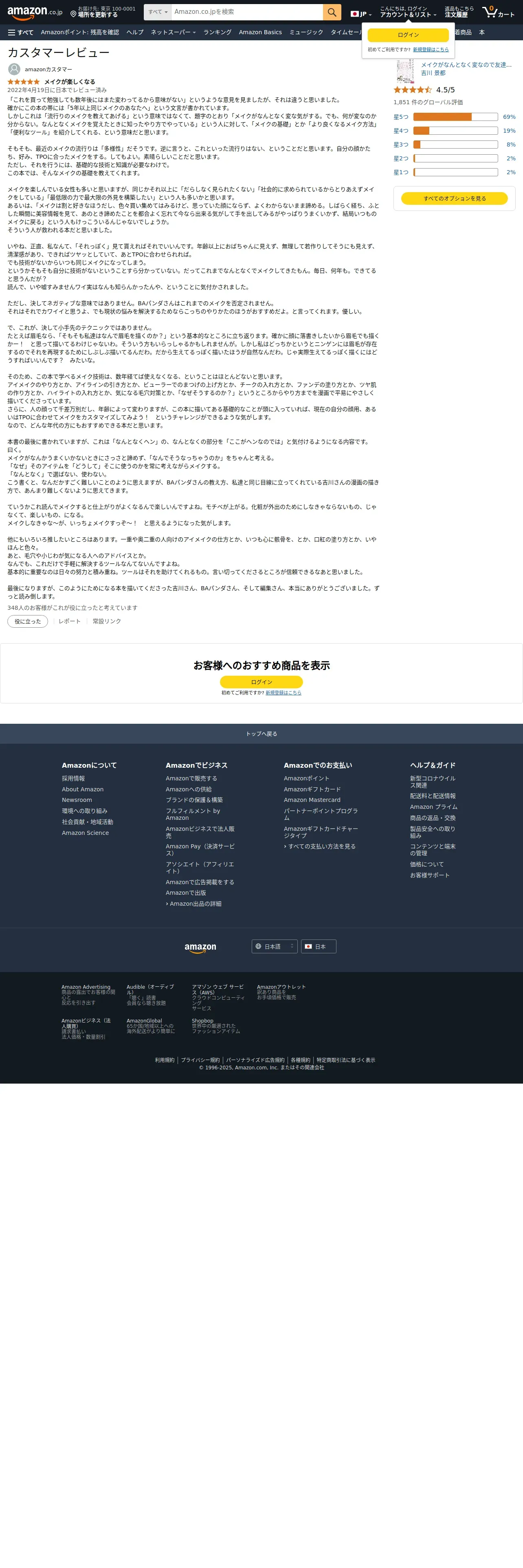This screenshot has height=1568, width=523.
Task: Open 利用規約 at the page bottom
Action: click(165, 1060)
